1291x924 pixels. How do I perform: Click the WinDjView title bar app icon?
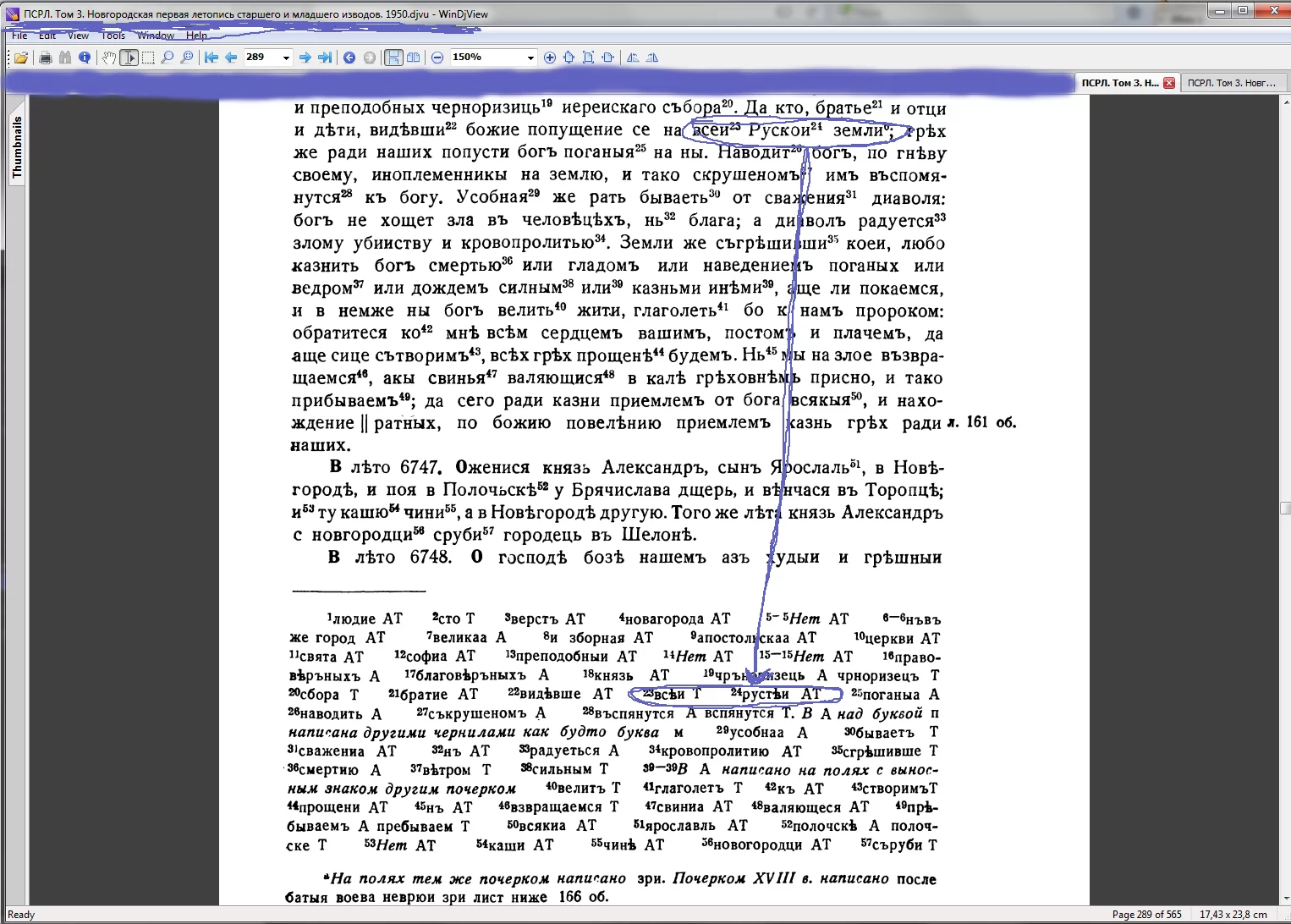coord(12,14)
